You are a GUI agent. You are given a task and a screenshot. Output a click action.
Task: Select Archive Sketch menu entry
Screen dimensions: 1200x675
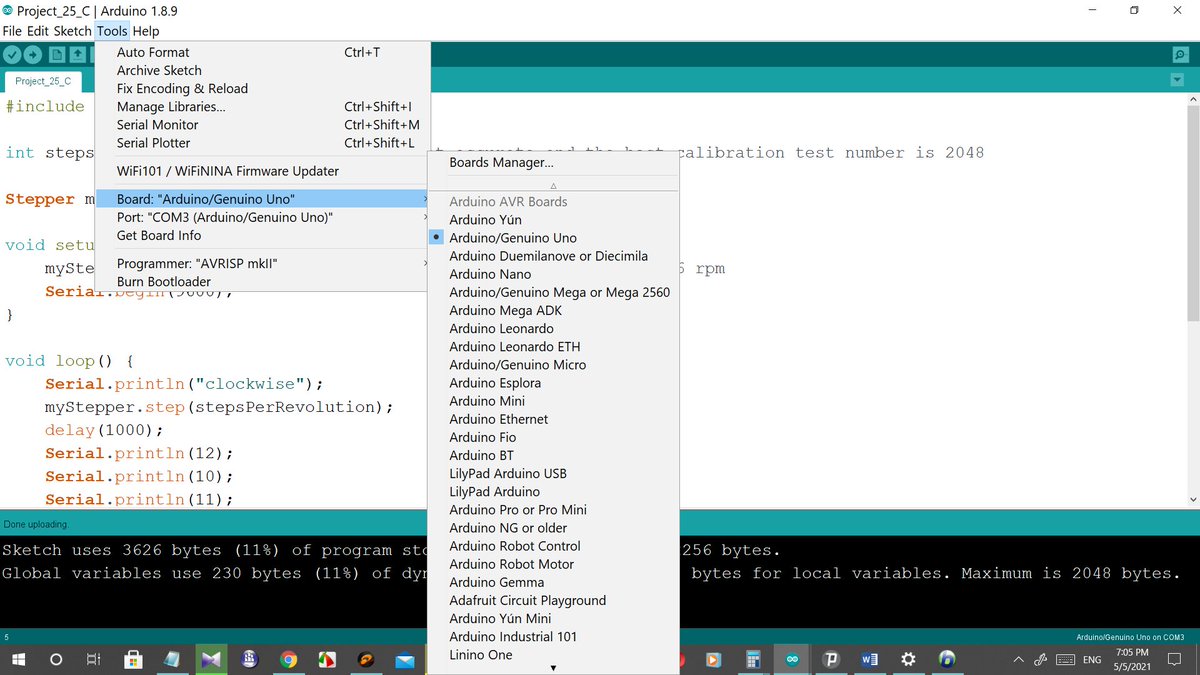click(263, 70)
